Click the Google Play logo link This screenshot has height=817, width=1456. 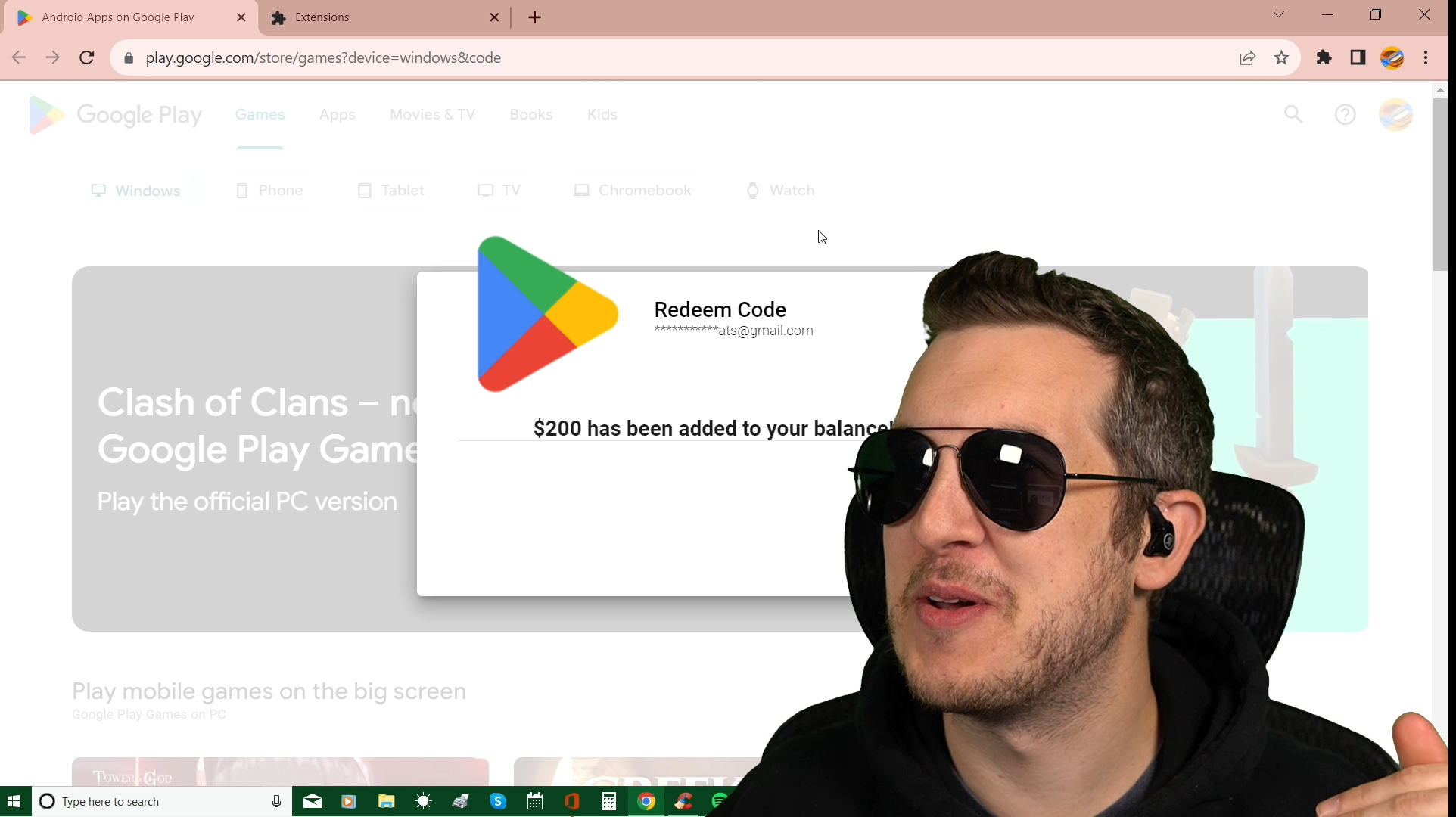pyautogui.click(x=115, y=115)
